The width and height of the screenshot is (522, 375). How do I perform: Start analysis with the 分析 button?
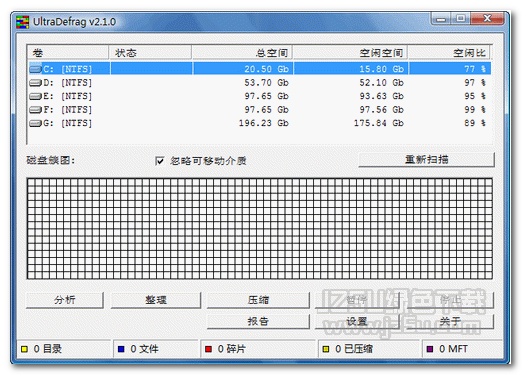click(65, 300)
